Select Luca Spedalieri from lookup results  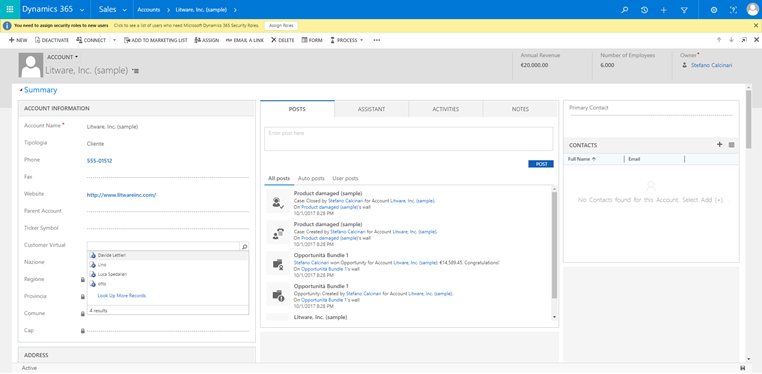click(x=168, y=274)
